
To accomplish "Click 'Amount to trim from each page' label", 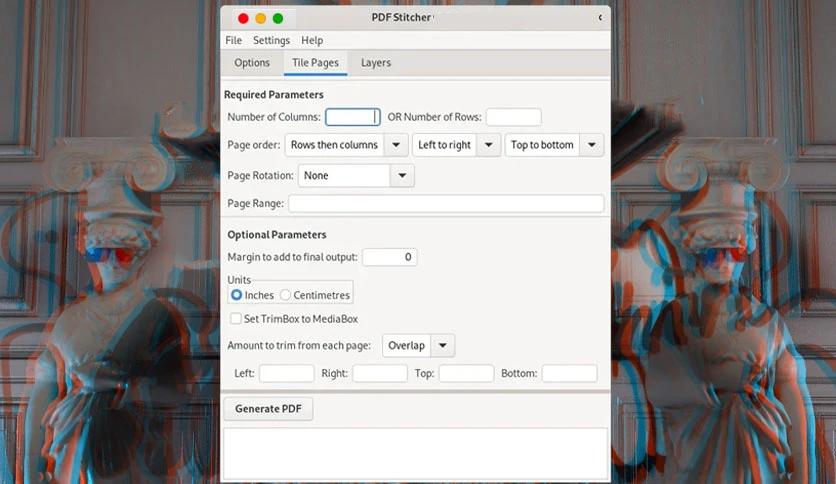I will click(x=299, y=345).
